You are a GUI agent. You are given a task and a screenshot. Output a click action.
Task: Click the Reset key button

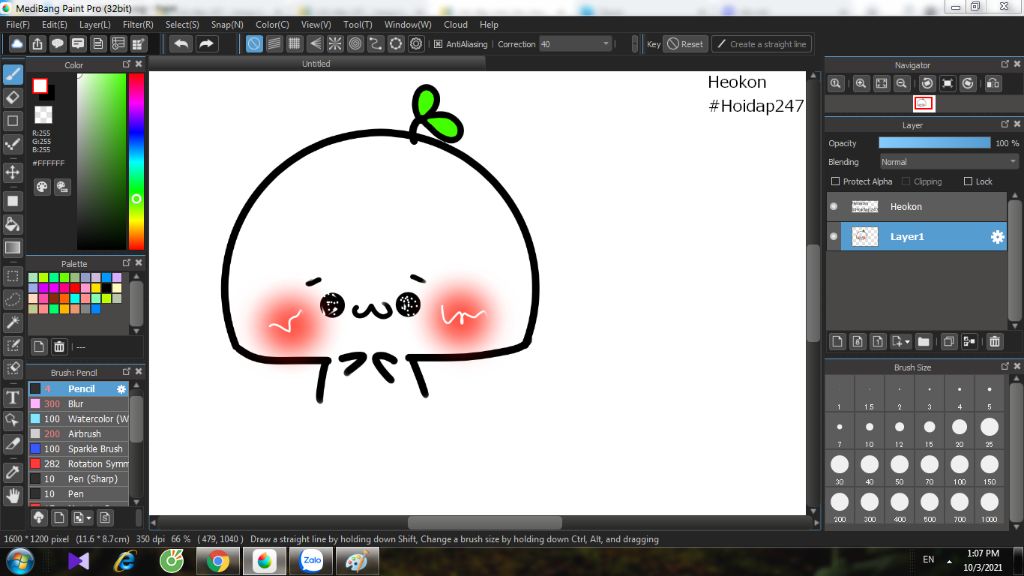[686, 44]
